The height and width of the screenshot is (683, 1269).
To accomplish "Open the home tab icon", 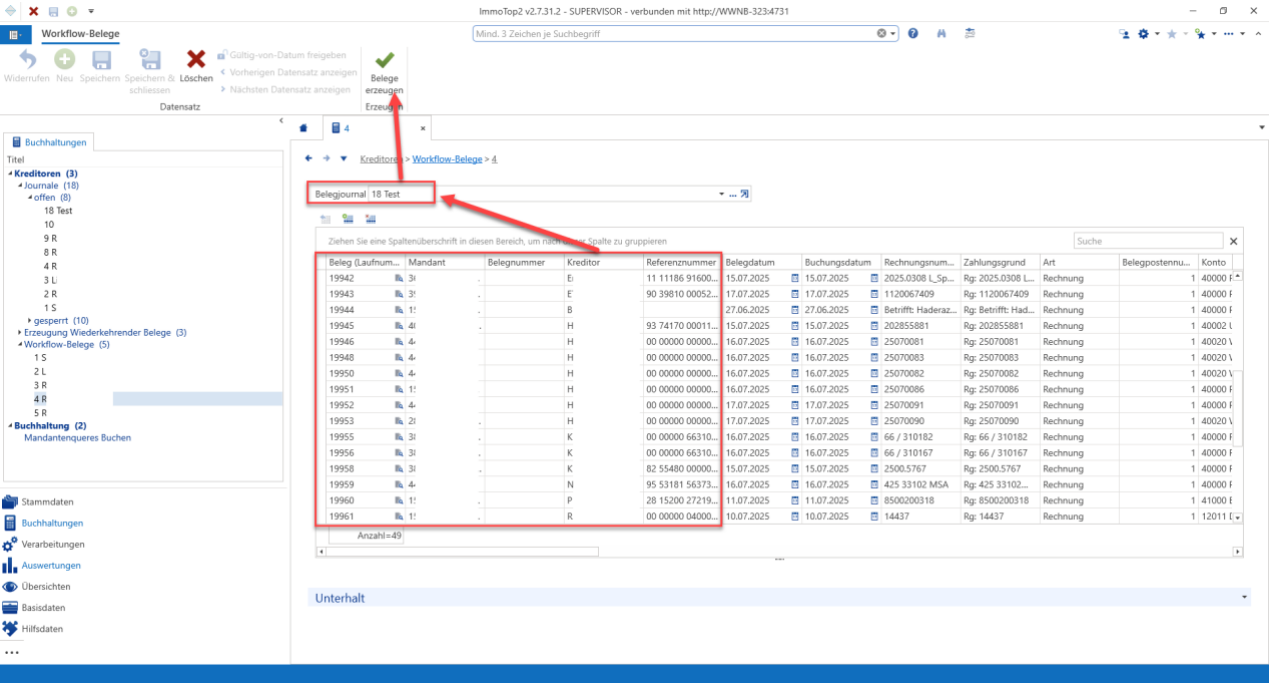I will (304, 128).
